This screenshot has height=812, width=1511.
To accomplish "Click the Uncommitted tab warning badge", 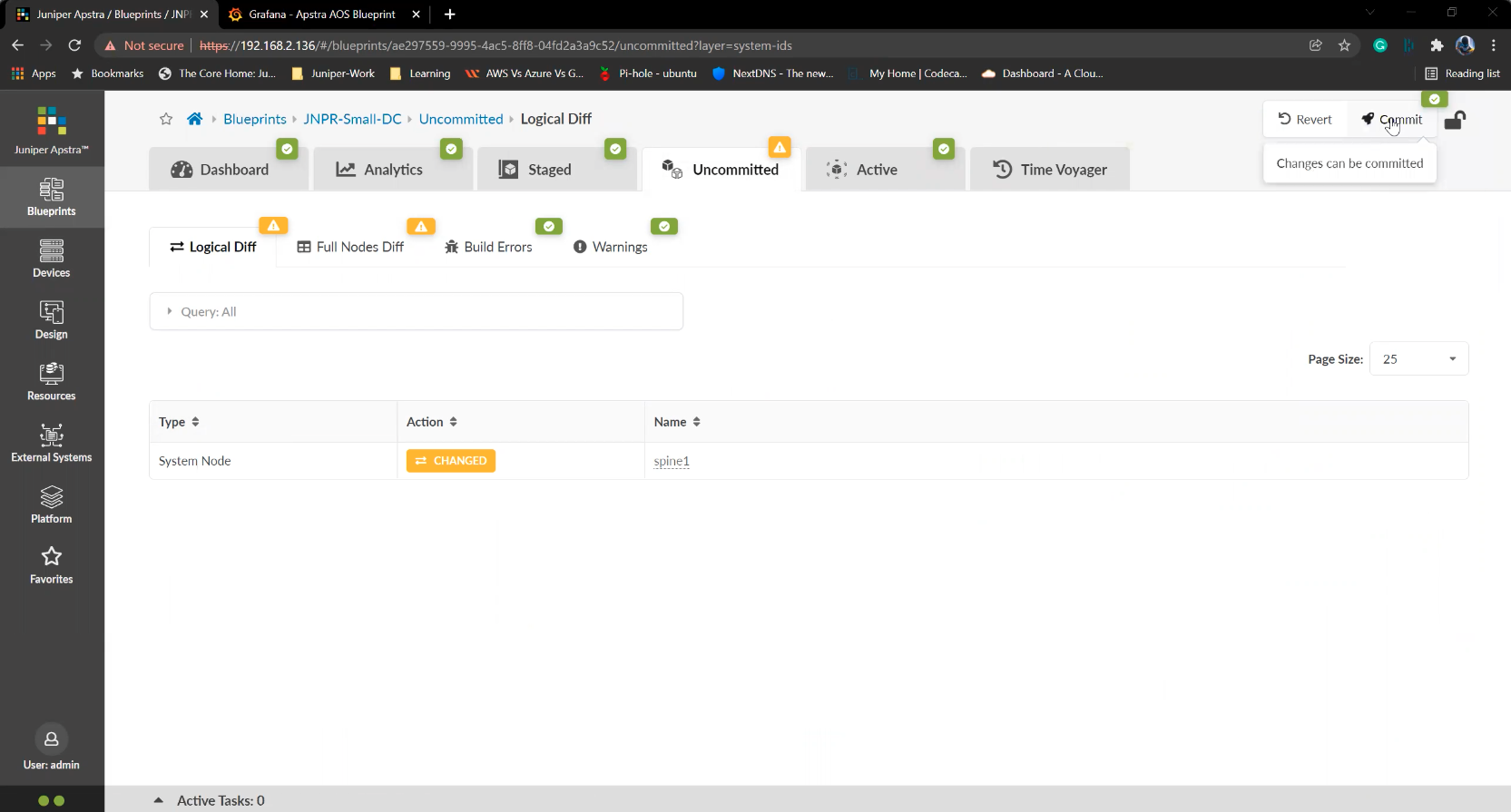I will [x=780, y=147].
